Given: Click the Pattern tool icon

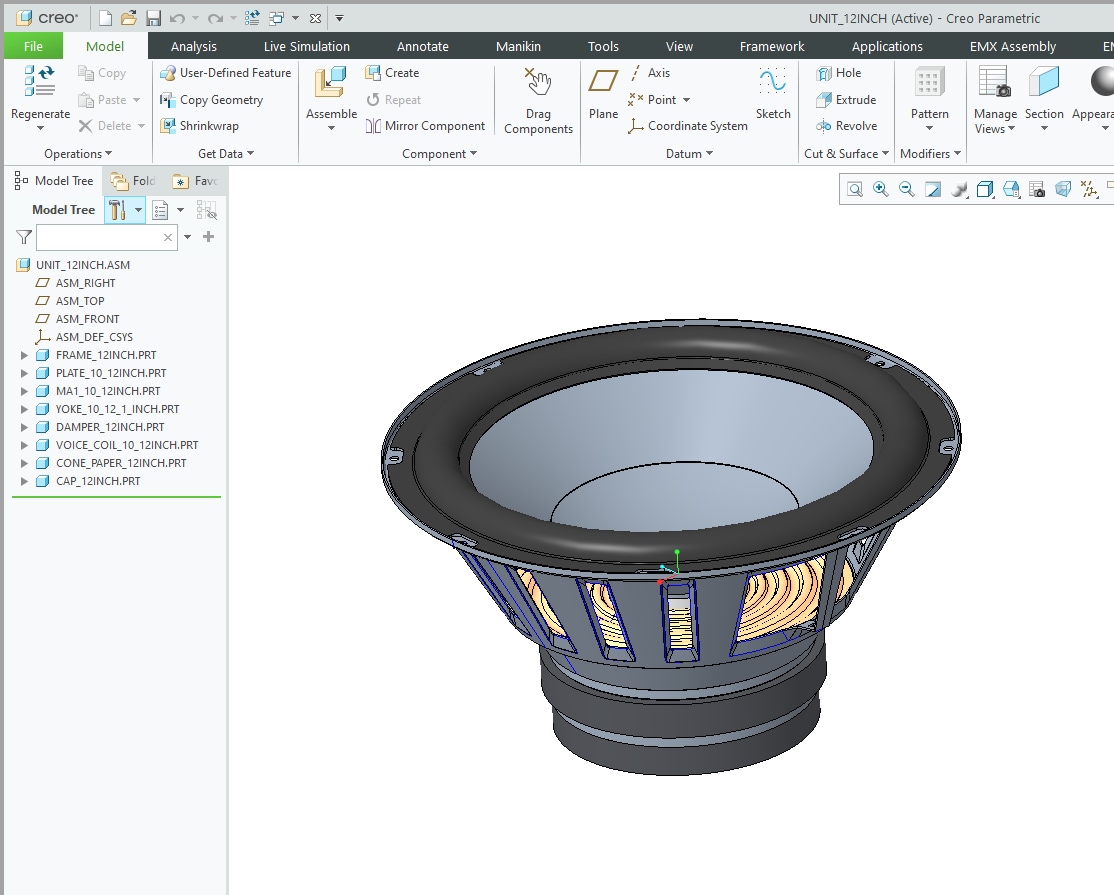Looking at the screenshot, I should [x=929, y=82].
